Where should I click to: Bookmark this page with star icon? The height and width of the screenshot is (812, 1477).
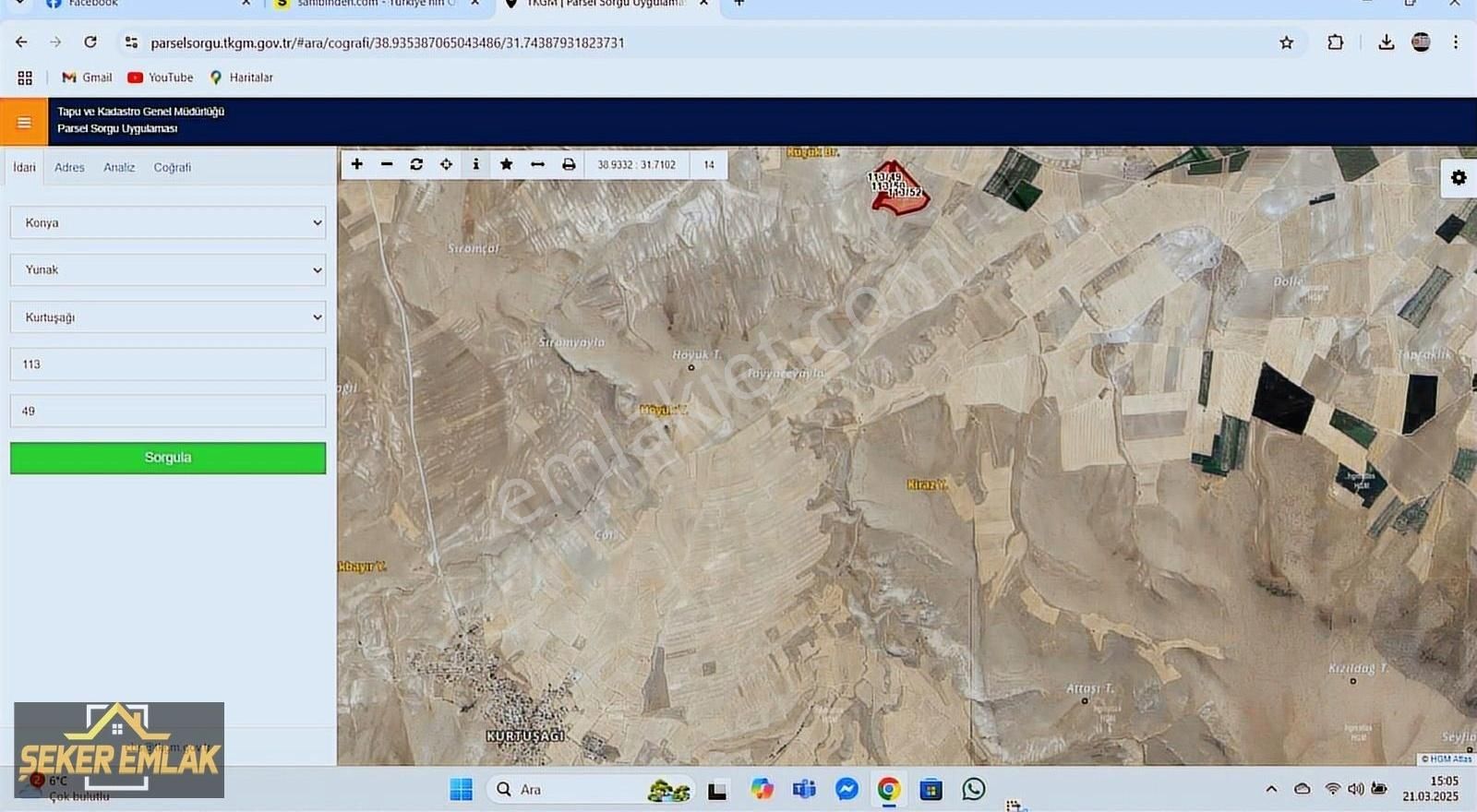pyautogui.click(x=1286, y=42)
